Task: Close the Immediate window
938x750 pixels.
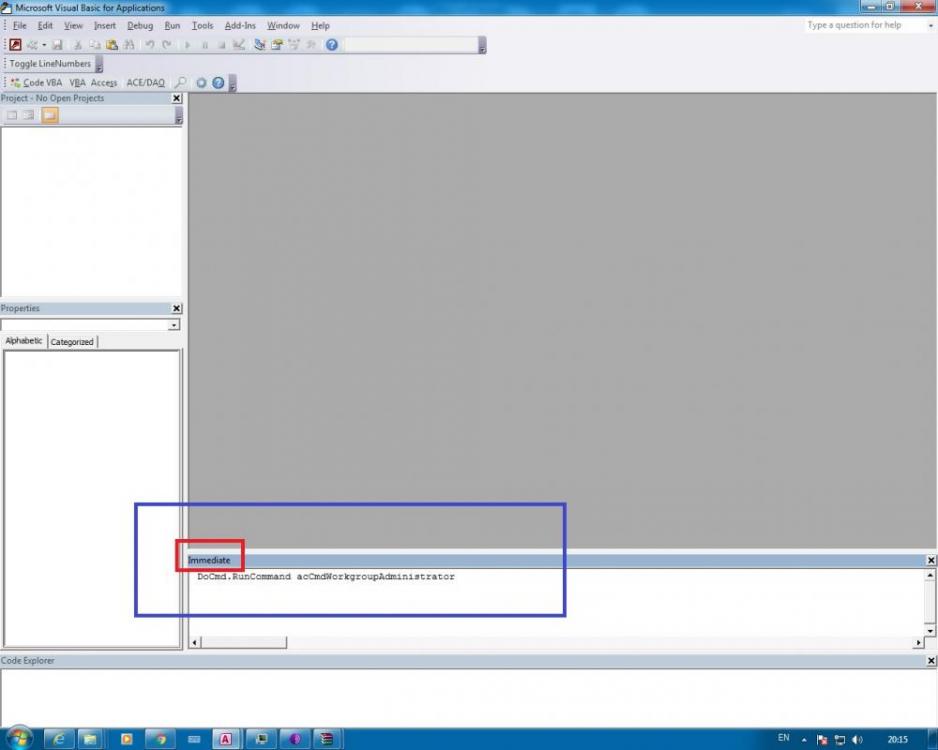Action: point(931,560)
